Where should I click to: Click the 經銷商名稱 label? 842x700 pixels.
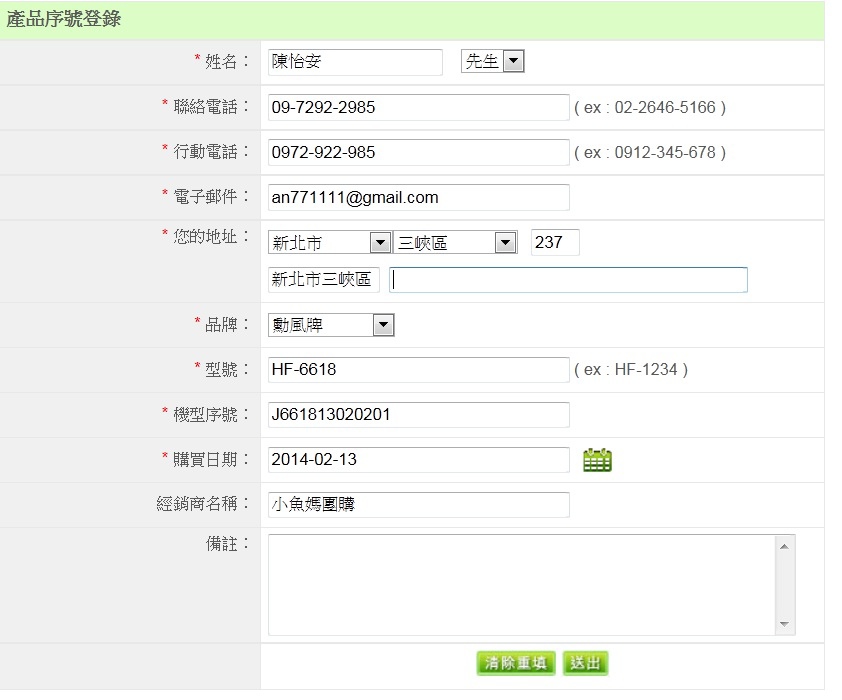[x=197, y=504]
